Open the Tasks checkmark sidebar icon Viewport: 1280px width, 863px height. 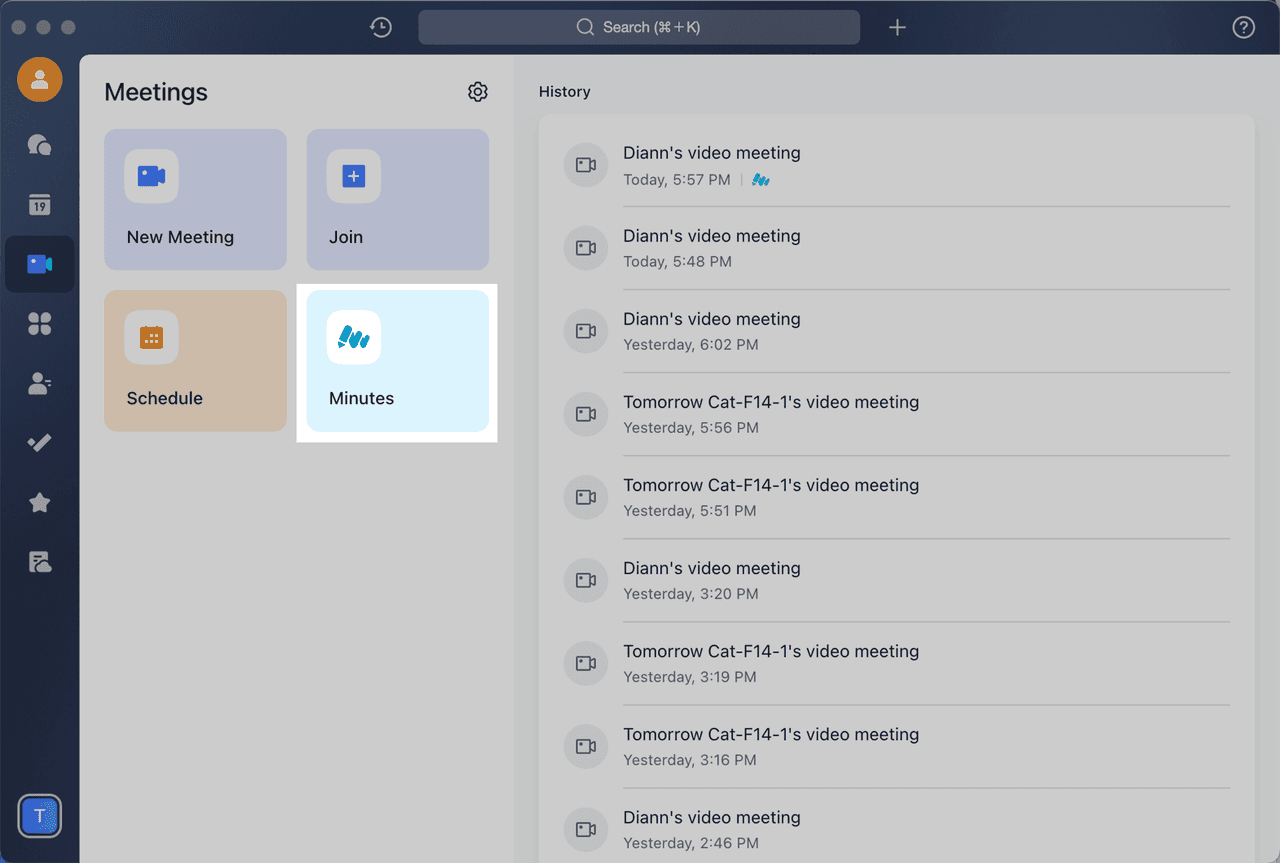click(x=40, y=443)
